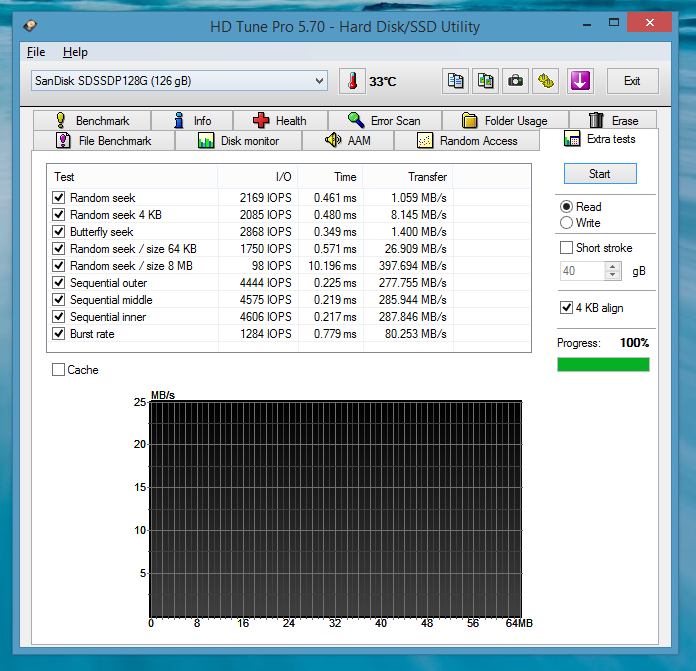Click the Extra tests tab icon
This screenshot has height=671, width=696.
coord(572,139)
